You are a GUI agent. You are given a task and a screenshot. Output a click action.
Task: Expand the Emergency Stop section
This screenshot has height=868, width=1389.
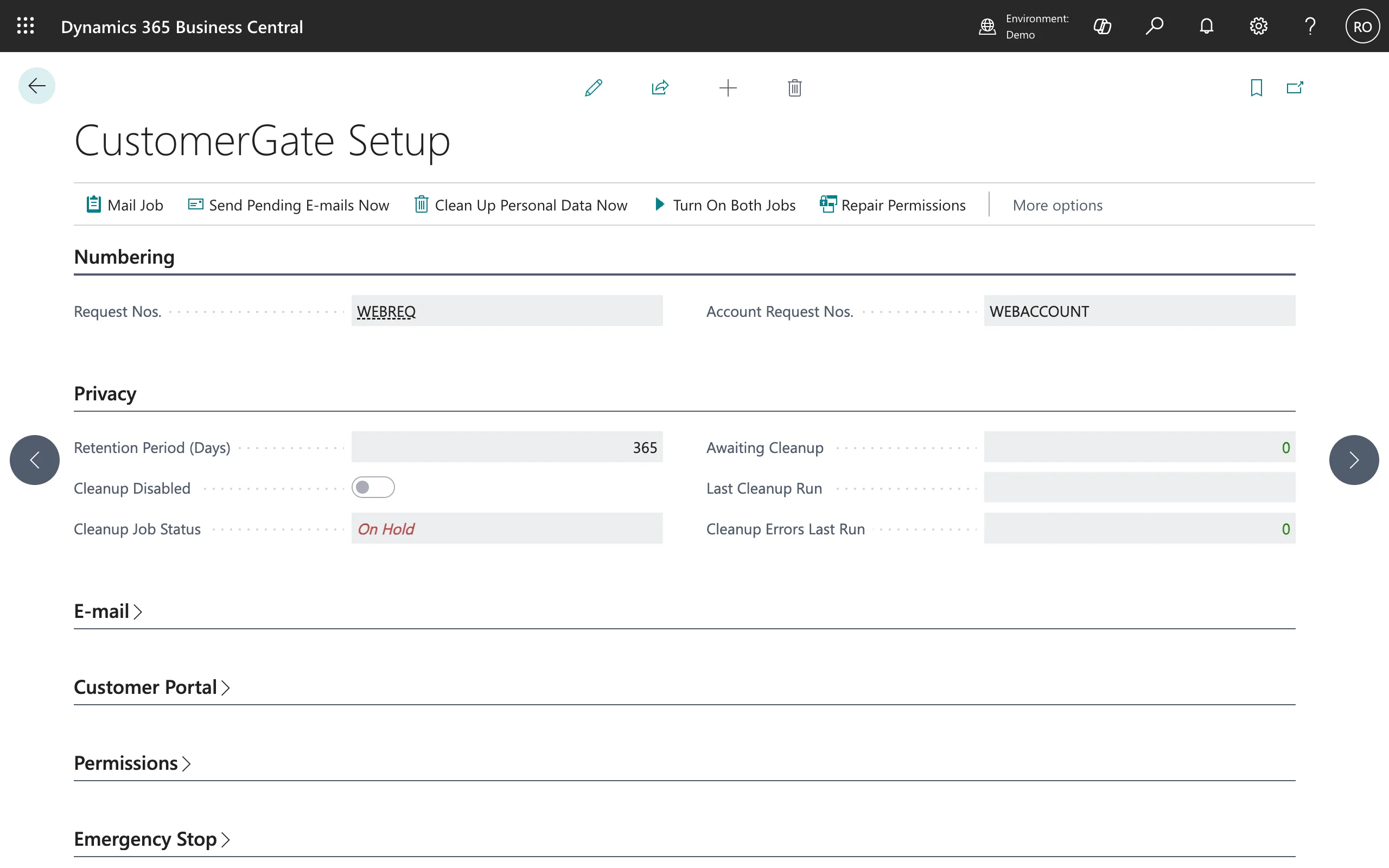pos(152,839)
